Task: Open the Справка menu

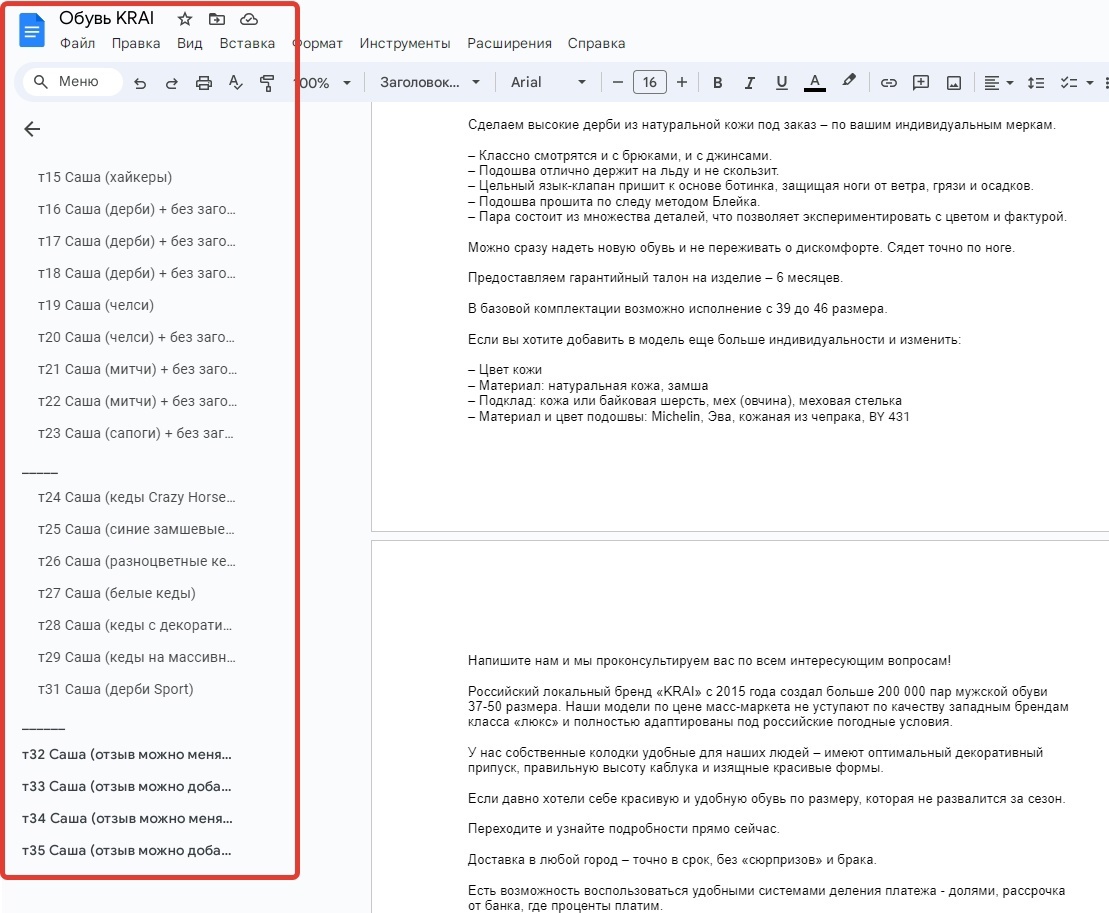Action: [596, 43]
